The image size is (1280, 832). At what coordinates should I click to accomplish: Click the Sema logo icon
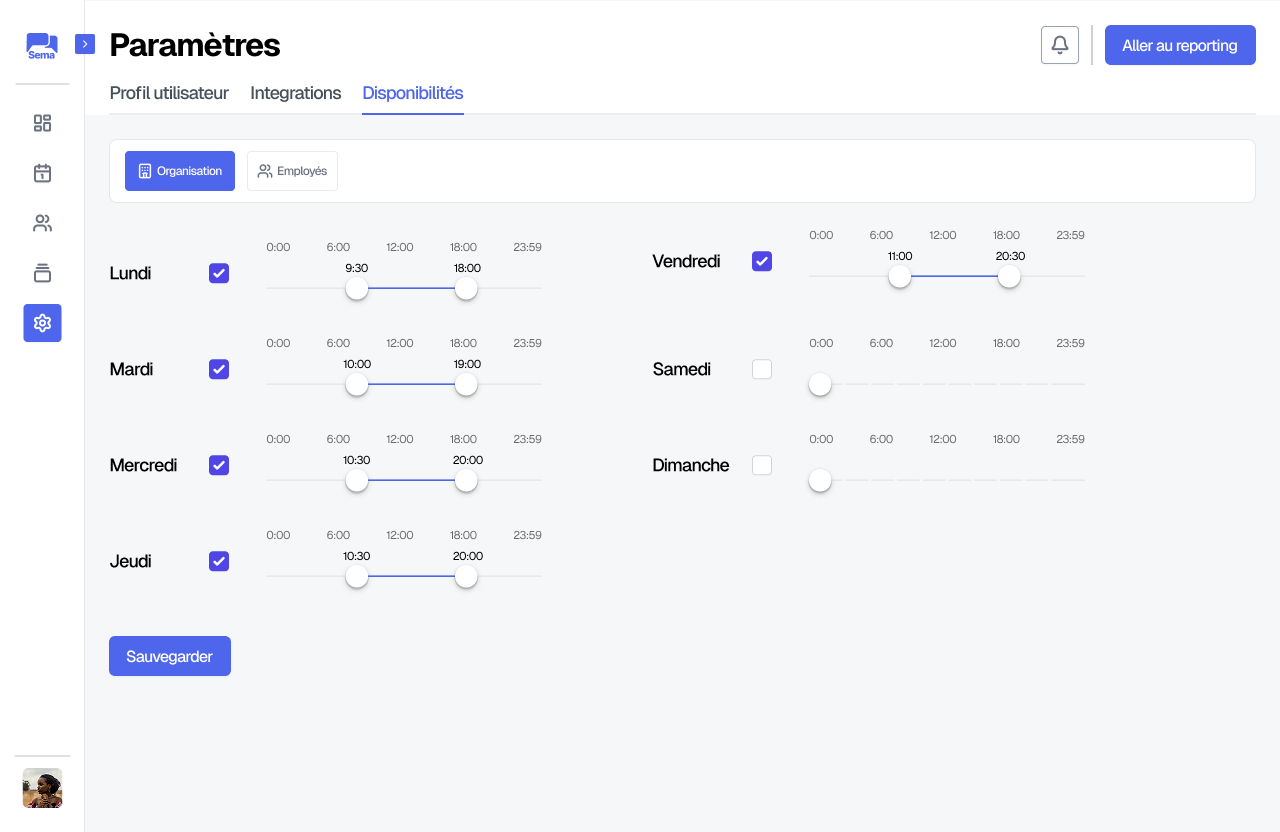coord(42,45)
